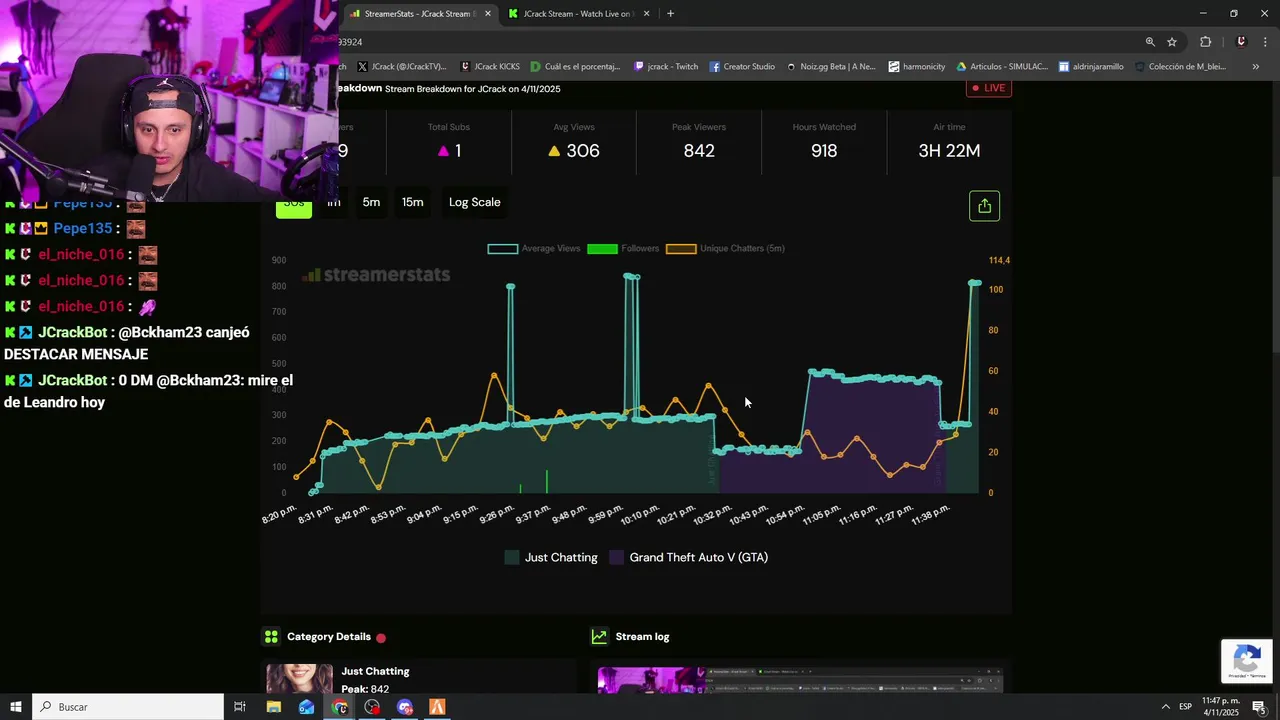Viewport: 1280px width, 720px height.
Task: Open the Noiz.gg Beta bookmark
Action: (x=830, y=67)
